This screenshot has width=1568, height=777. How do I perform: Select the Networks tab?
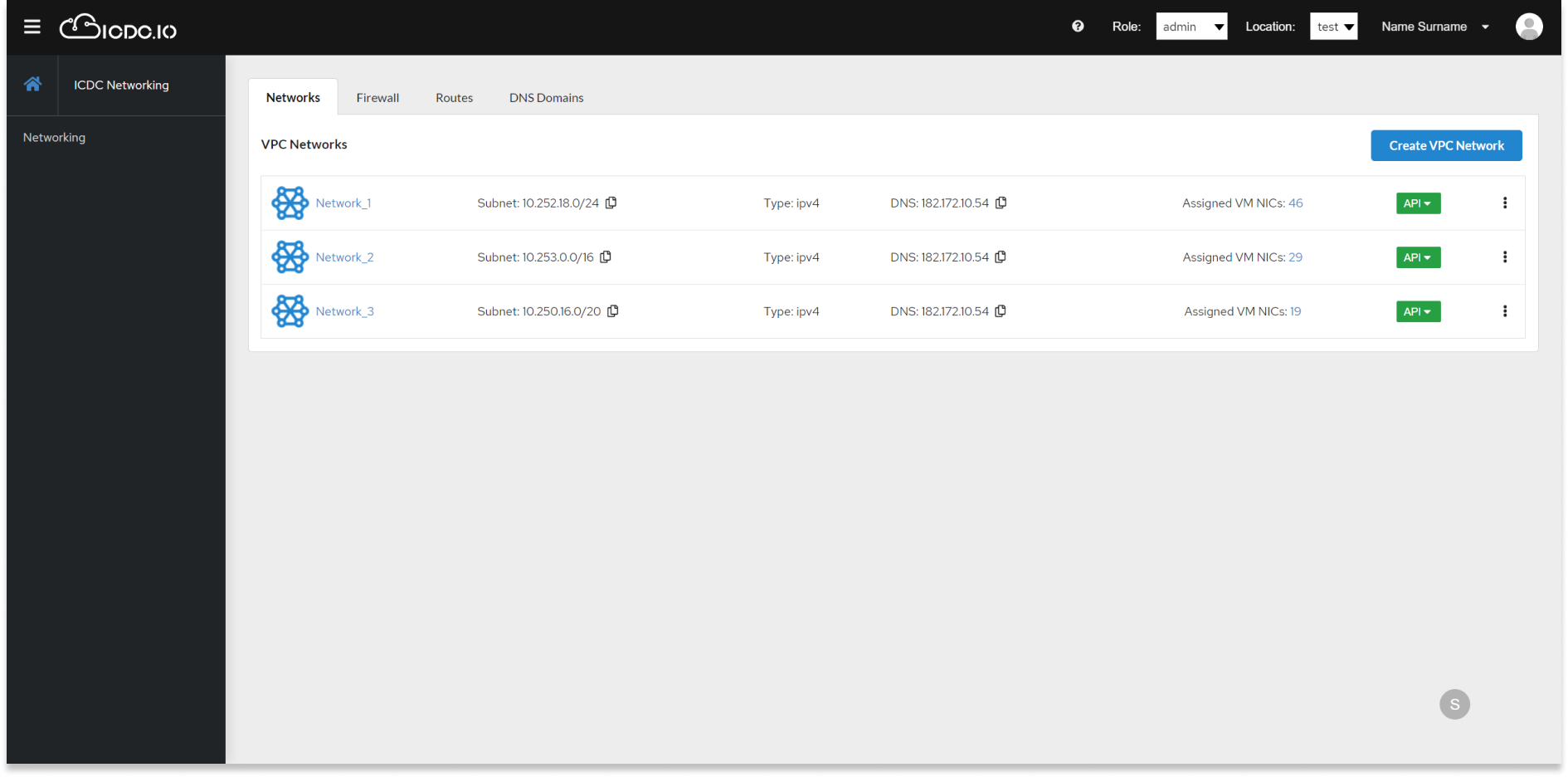click(x=293, y=97)
